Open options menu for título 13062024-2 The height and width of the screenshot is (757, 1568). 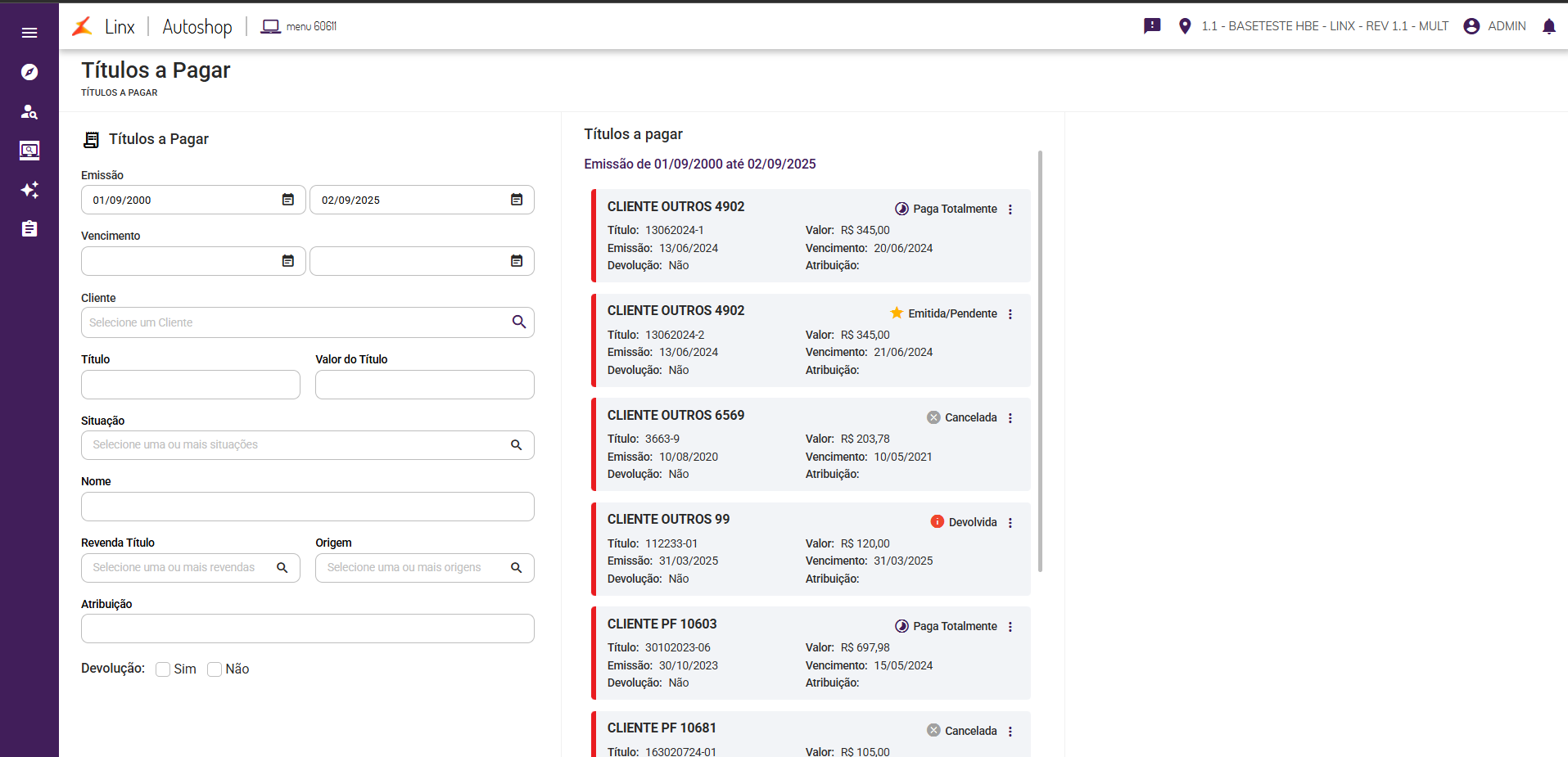pyautogui.click(x=1010, y=314)
